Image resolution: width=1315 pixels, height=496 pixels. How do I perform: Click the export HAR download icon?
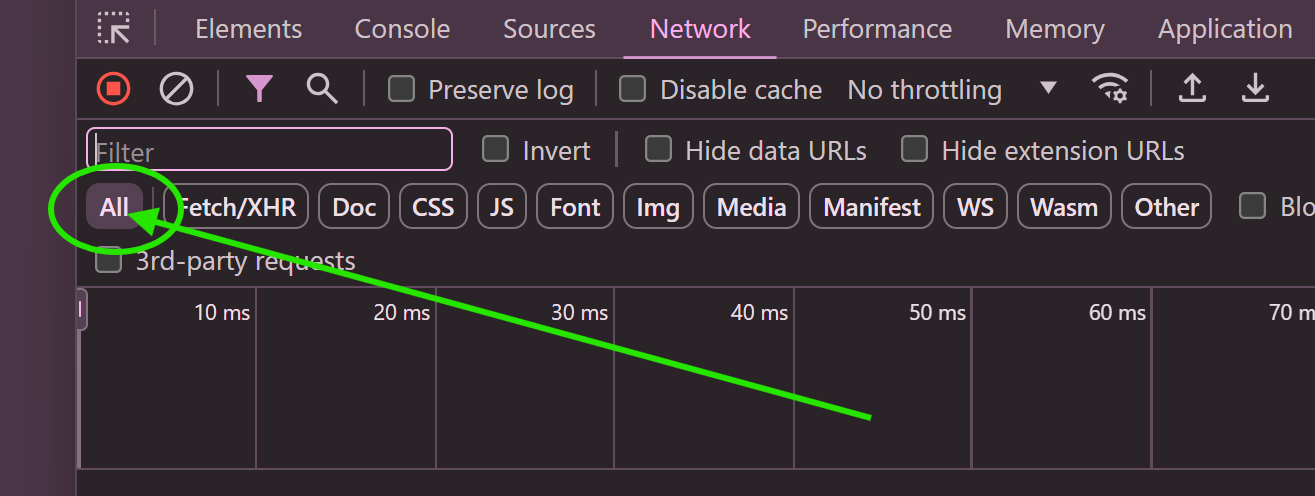(1255, 89)
